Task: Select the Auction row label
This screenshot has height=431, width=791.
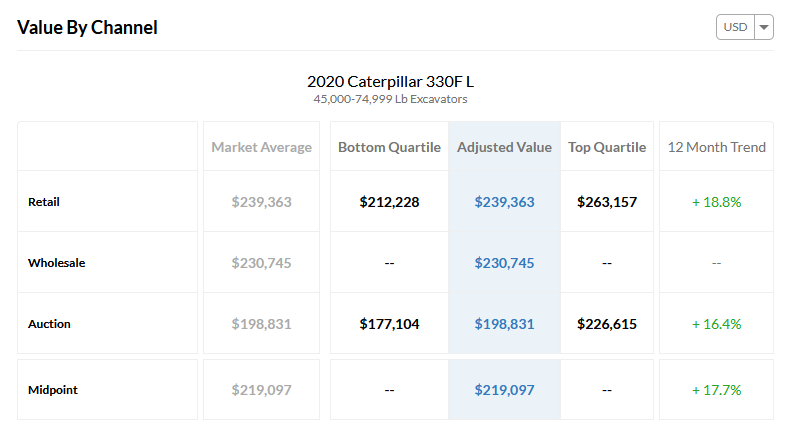Action: click(x=49, y=324)
